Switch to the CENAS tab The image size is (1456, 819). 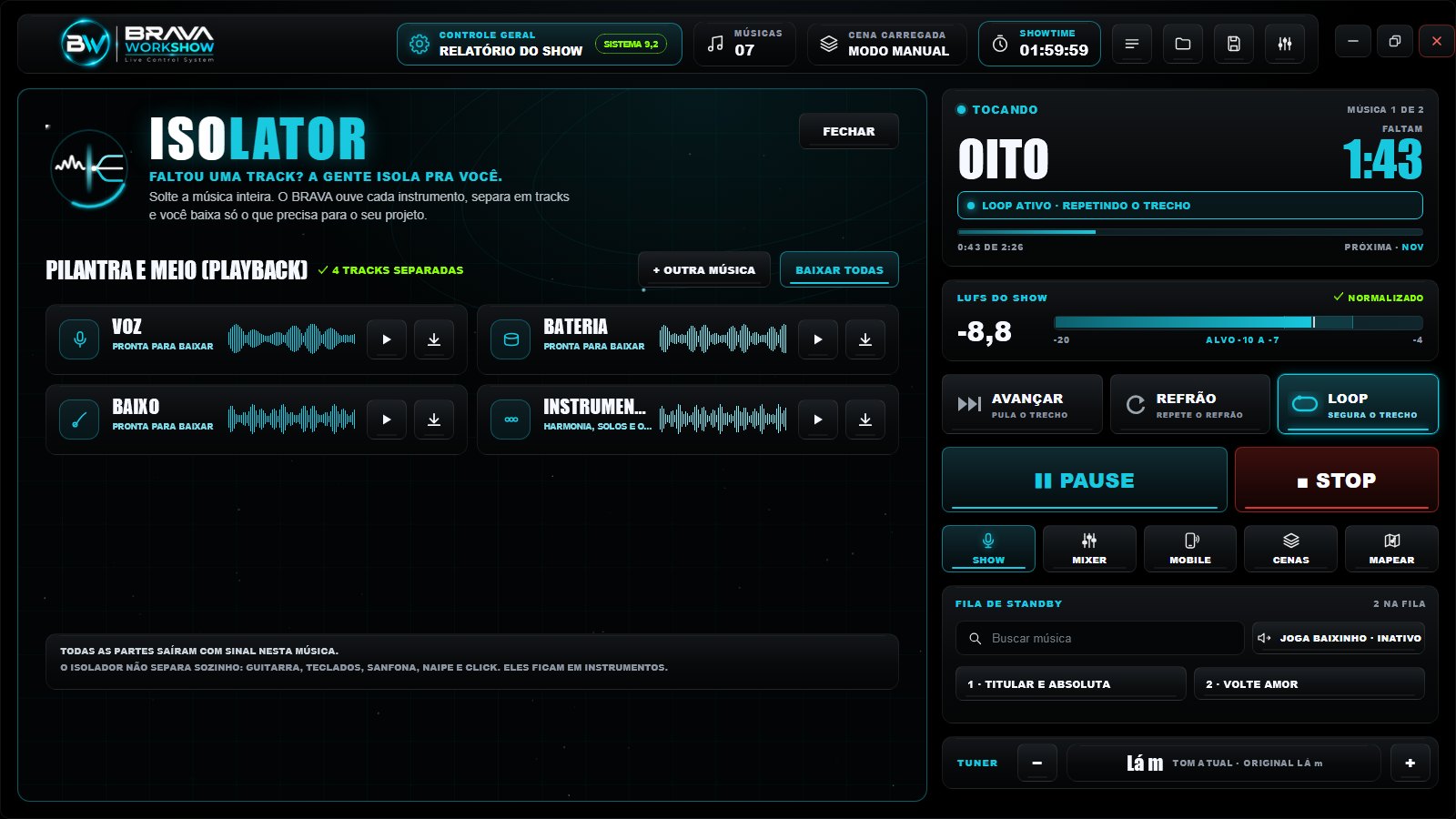pos(1290,549)
